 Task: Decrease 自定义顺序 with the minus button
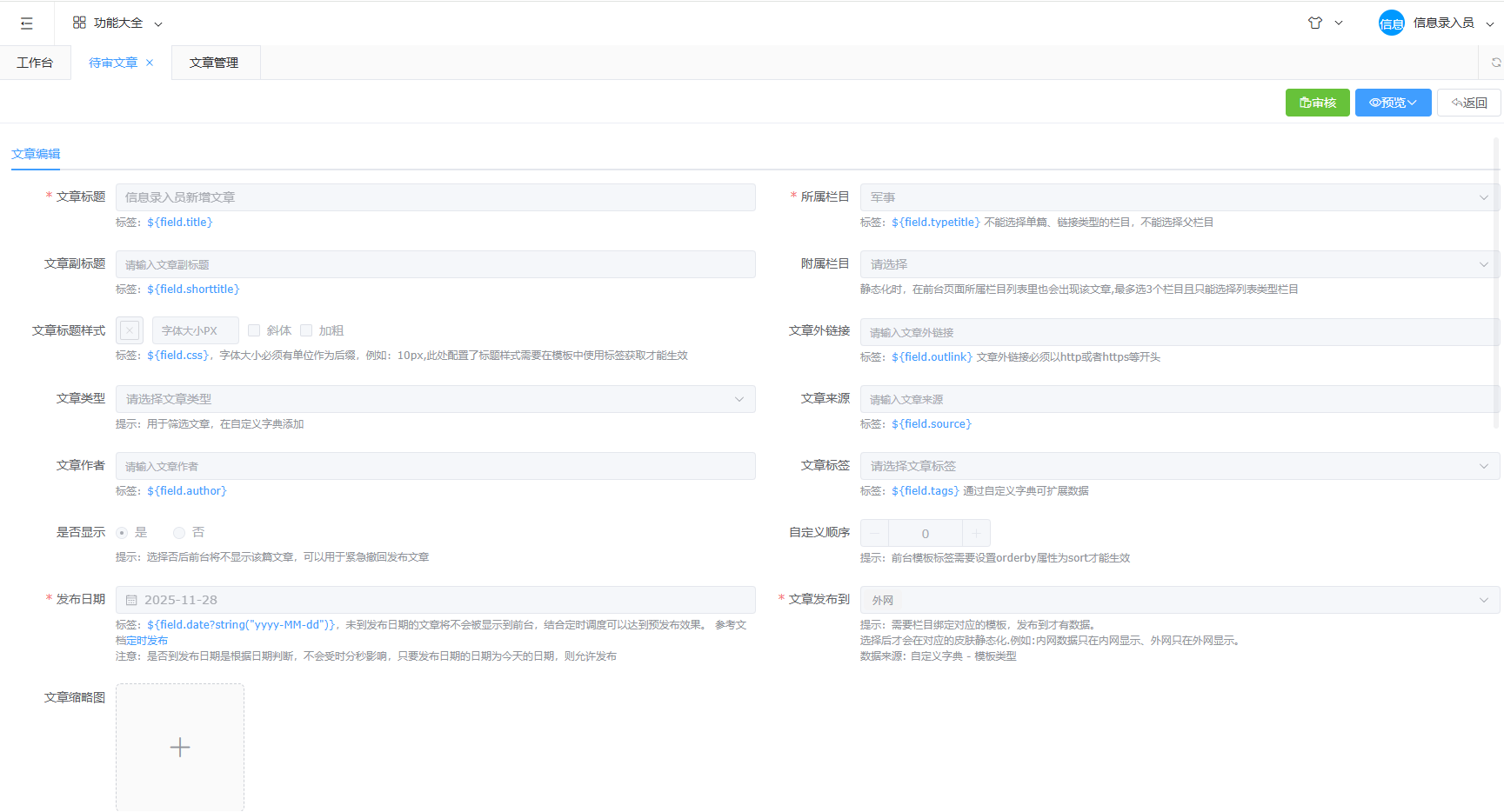click(x=874, y=533)
